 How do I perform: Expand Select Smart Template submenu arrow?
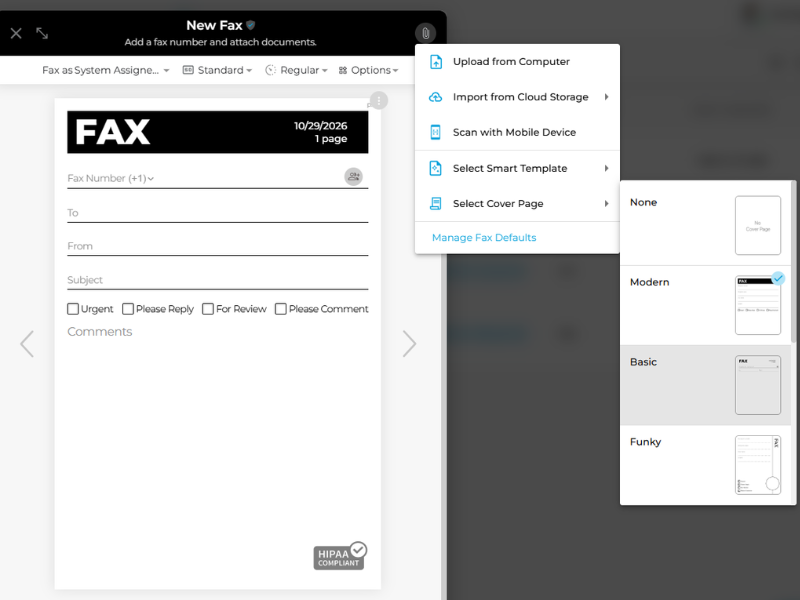607,168
